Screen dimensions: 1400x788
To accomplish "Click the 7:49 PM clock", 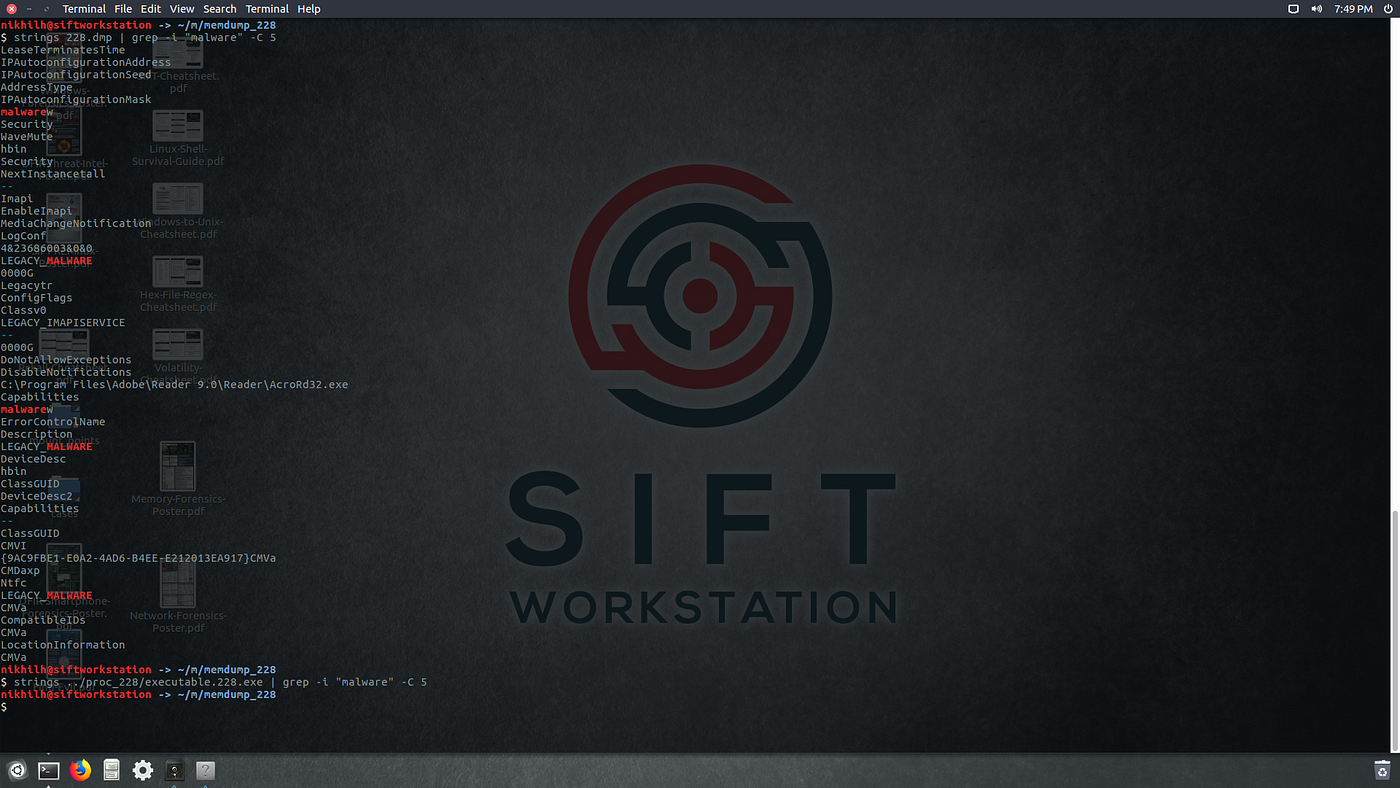I will pyautogui.click(x=1353, y=8).
